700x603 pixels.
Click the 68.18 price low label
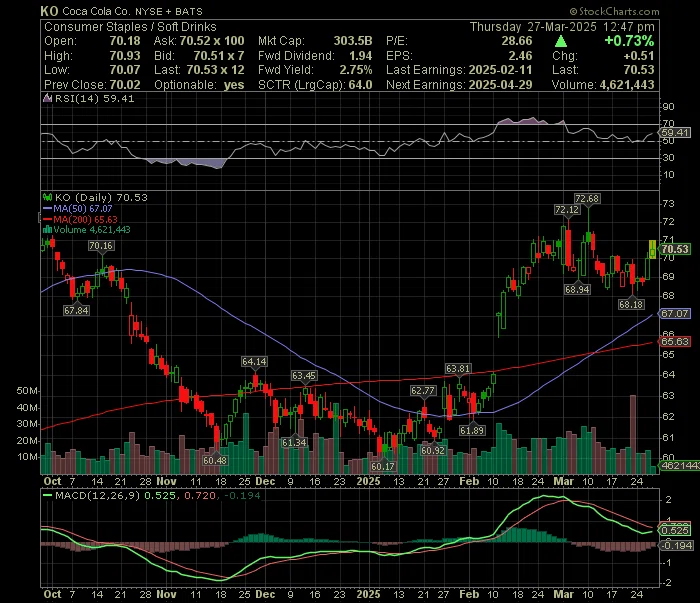coord(631,304)
